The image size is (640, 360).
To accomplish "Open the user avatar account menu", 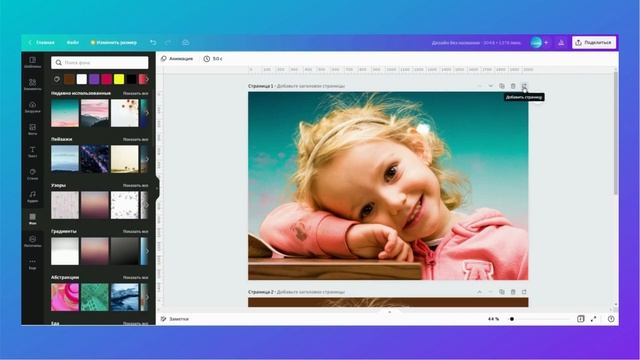I will click(536, 42).
